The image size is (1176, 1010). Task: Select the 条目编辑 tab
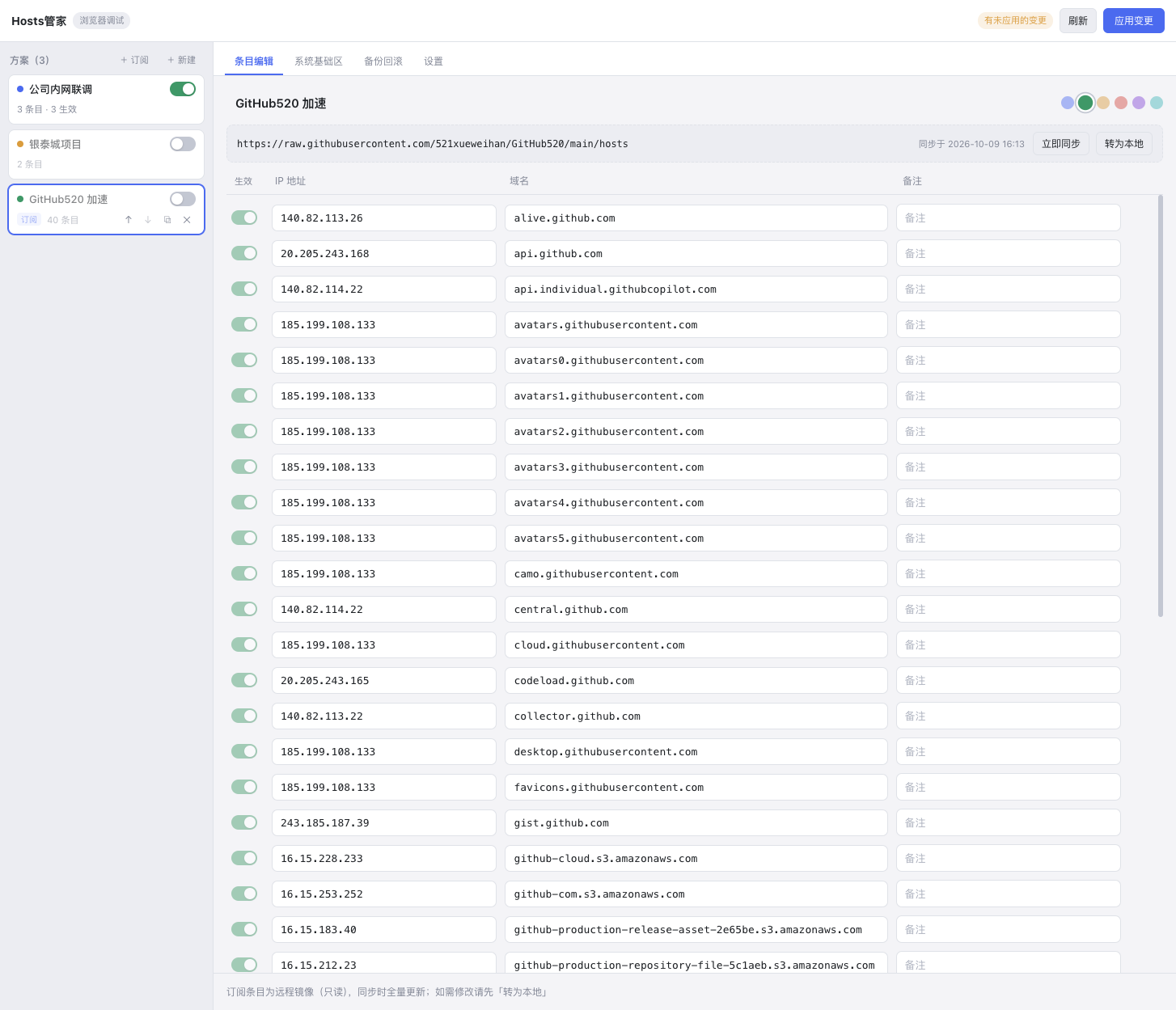coord(254,61)
